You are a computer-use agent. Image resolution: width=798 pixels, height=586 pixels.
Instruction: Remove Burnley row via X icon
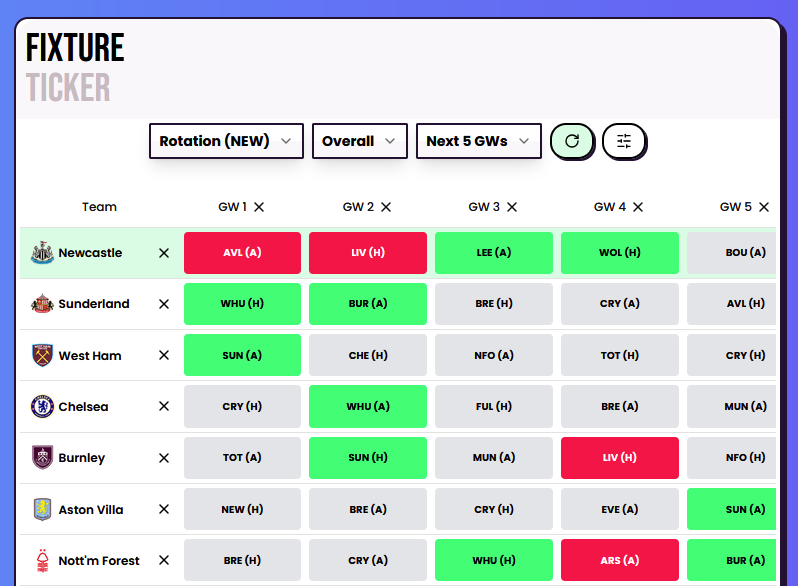click(164, 458)
